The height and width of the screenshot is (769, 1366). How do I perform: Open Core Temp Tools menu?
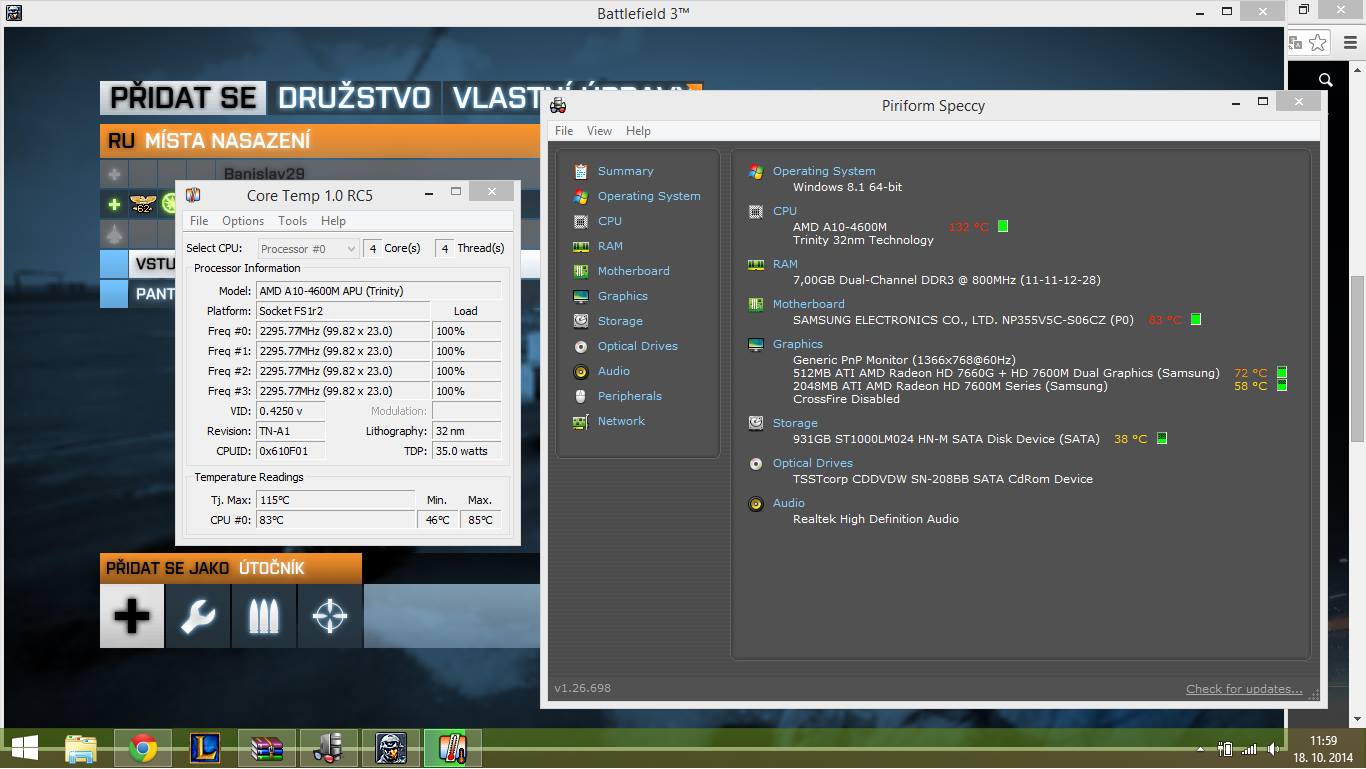(292, 221)
